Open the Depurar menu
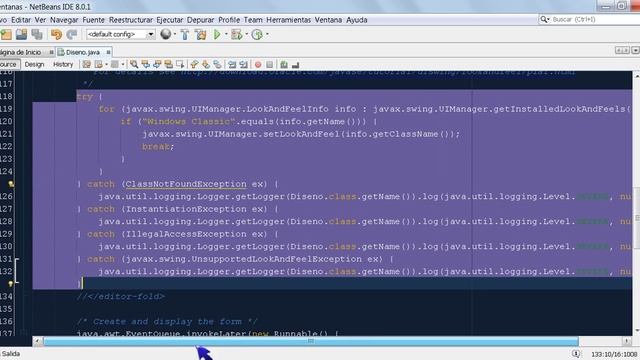Image resolution: width=640 pixels, height=360 pixels. pos(200,20)
